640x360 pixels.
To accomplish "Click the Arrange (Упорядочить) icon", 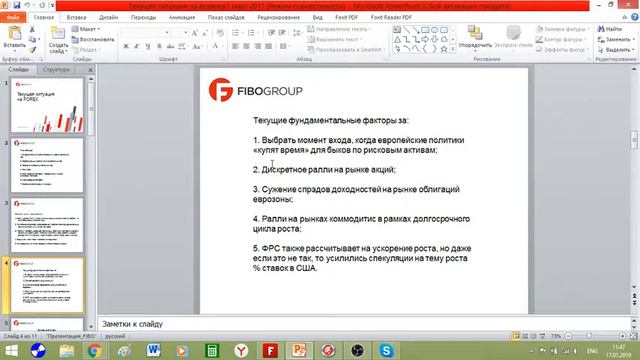I will click(x=475, y=33).
